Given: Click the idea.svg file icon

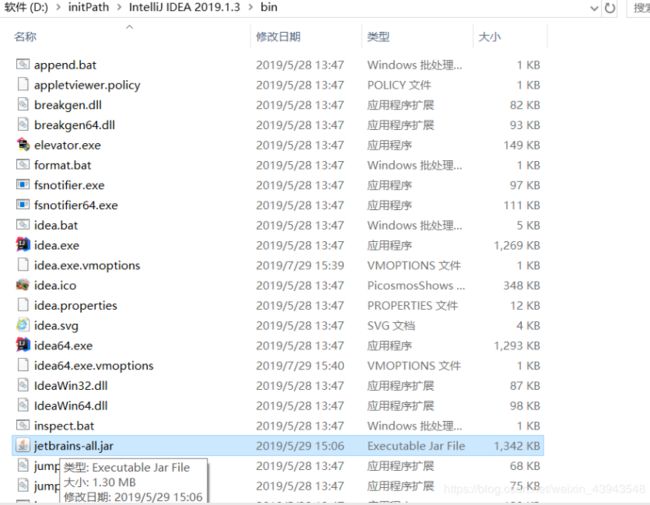Looking at the screenshot, I should point(23,325).
